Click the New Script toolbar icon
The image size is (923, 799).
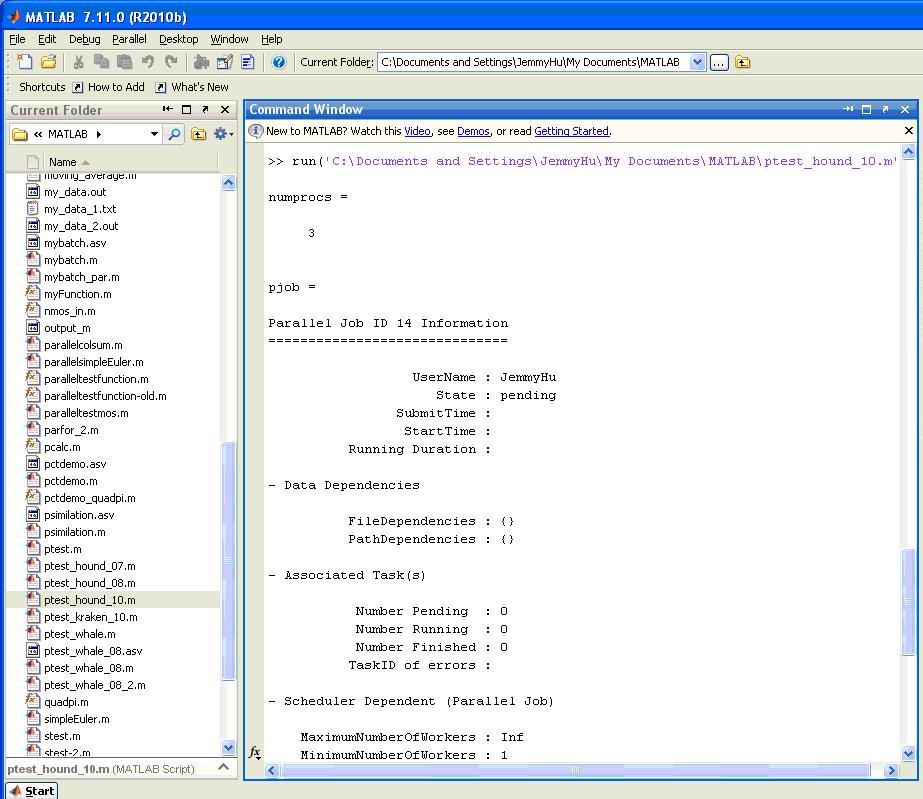point(25,62)
